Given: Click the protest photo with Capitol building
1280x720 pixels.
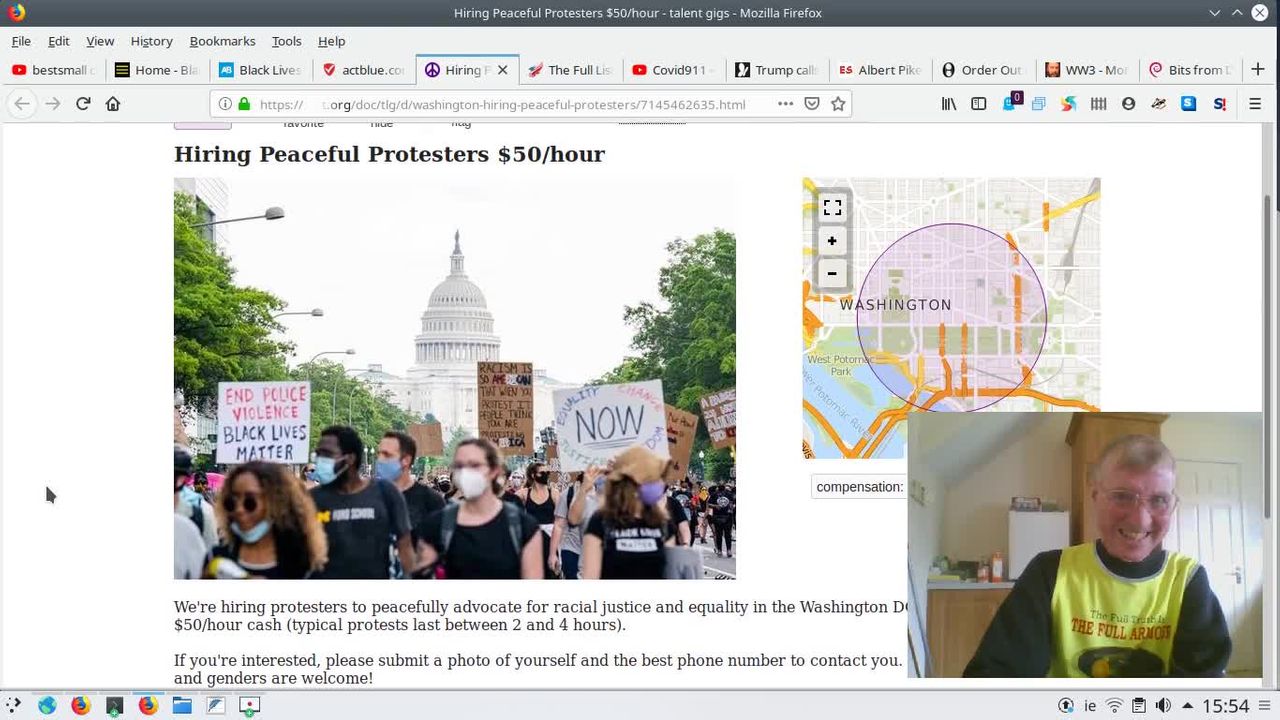Looking at the screenshot, I should (455, 379).
